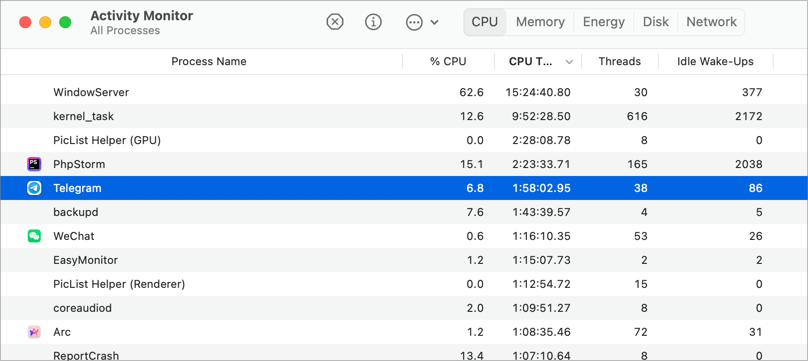Open the Disk tab
Screen dimensions: 808x361
point(655,22)
